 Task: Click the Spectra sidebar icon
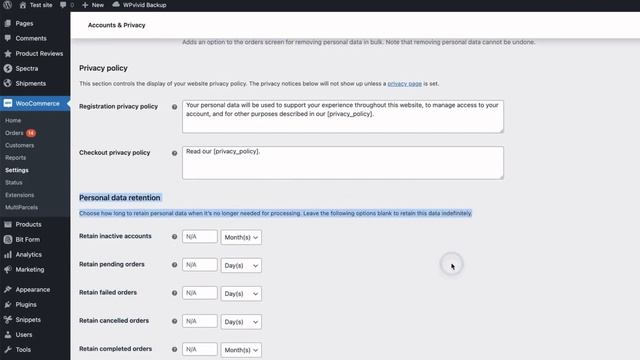8,69
